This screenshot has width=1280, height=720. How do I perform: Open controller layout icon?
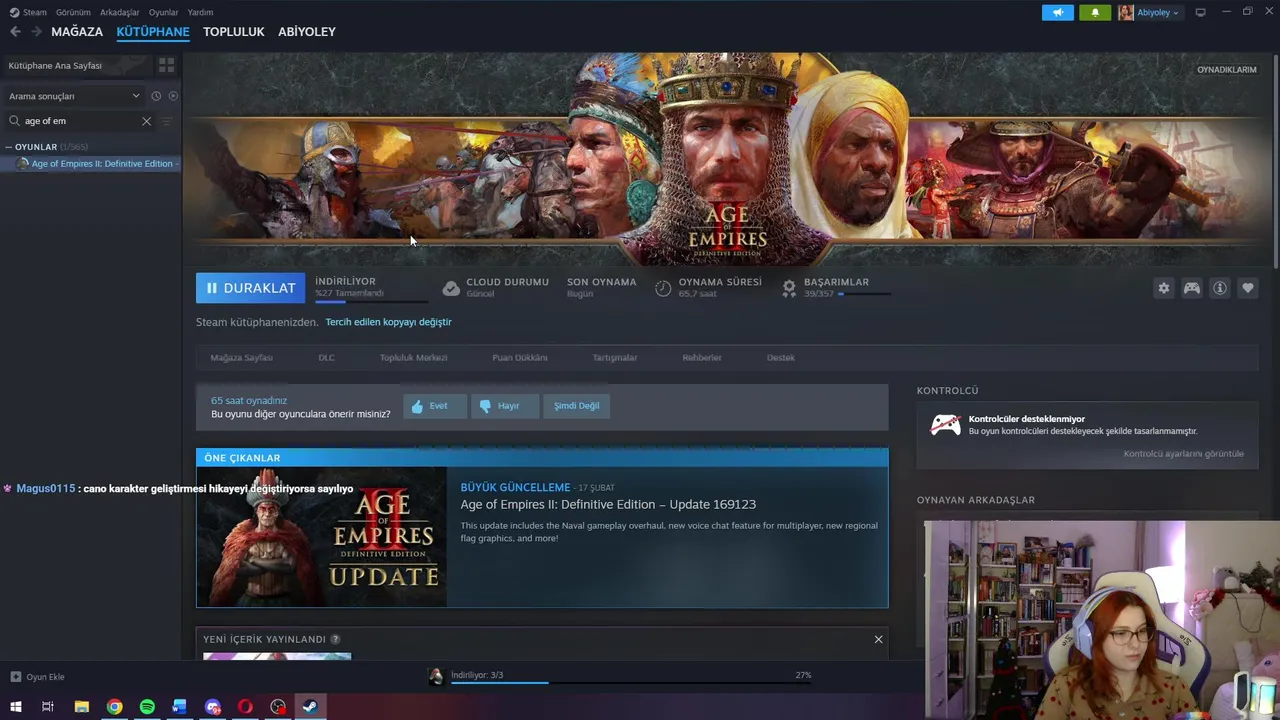coord(1192,288)
